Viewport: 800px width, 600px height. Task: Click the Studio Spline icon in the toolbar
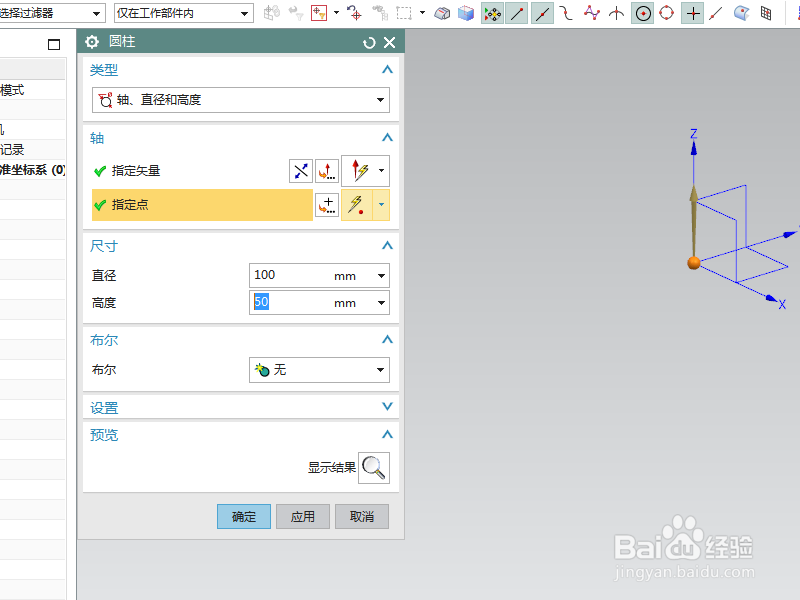point(594,13)
